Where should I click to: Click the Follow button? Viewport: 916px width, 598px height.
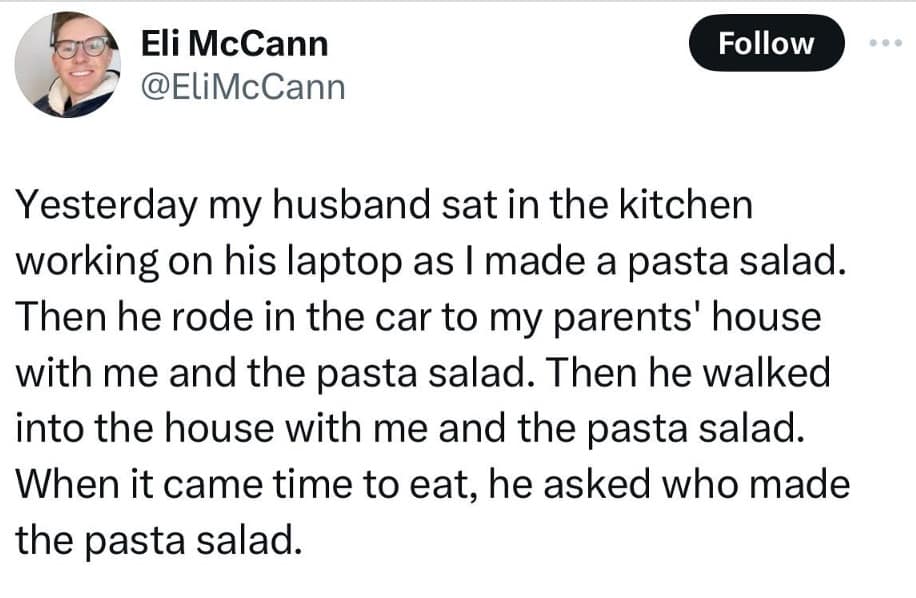[x=767, y=44]
